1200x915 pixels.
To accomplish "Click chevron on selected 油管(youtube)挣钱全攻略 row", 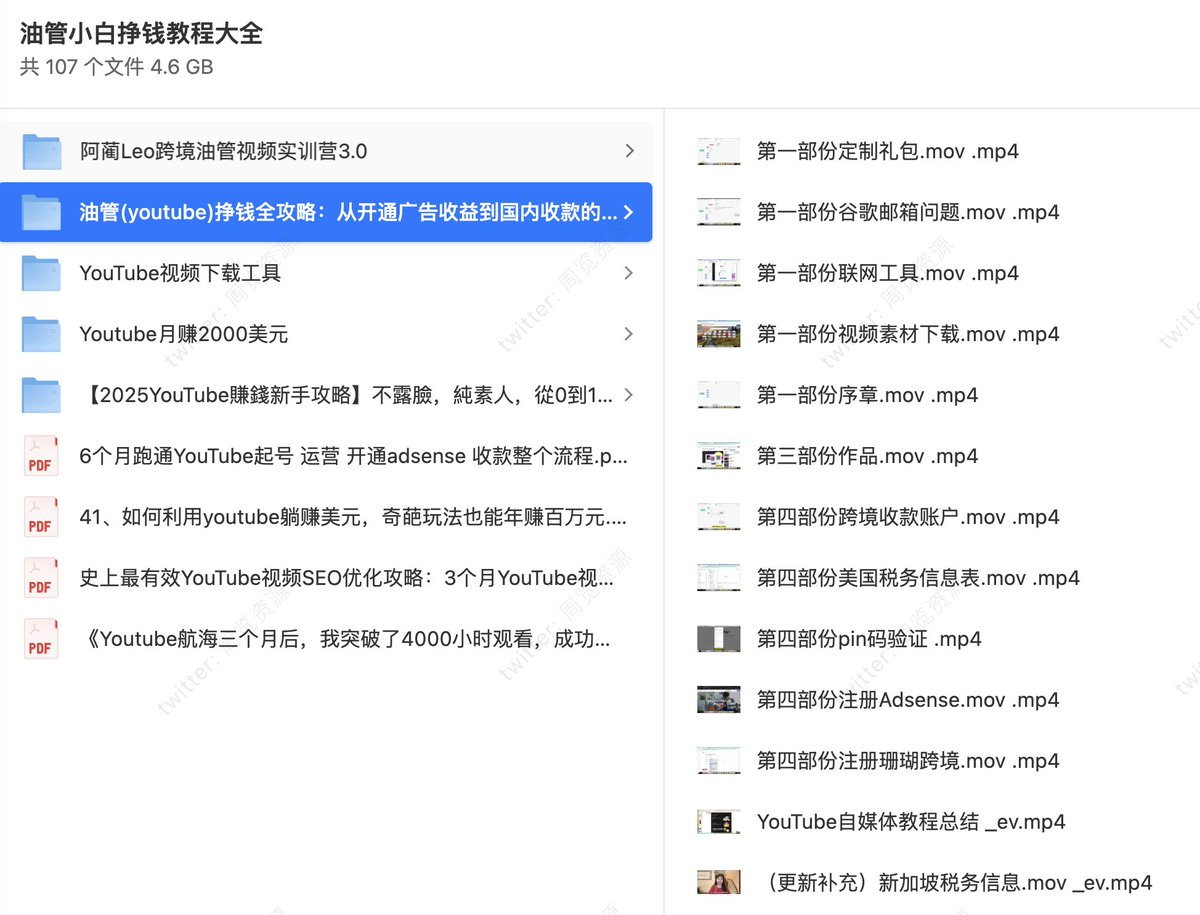I will (629, 212).
